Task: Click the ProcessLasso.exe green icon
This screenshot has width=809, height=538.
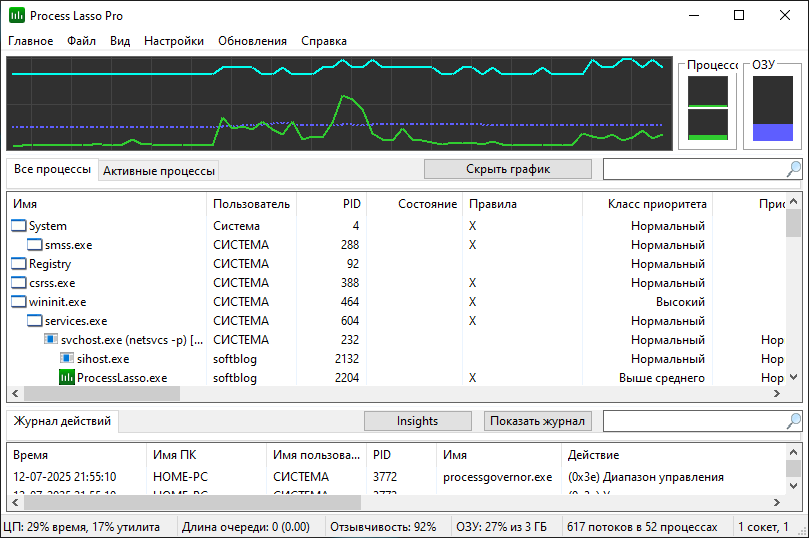Action: pyautogui.click(x=67, y=378)
